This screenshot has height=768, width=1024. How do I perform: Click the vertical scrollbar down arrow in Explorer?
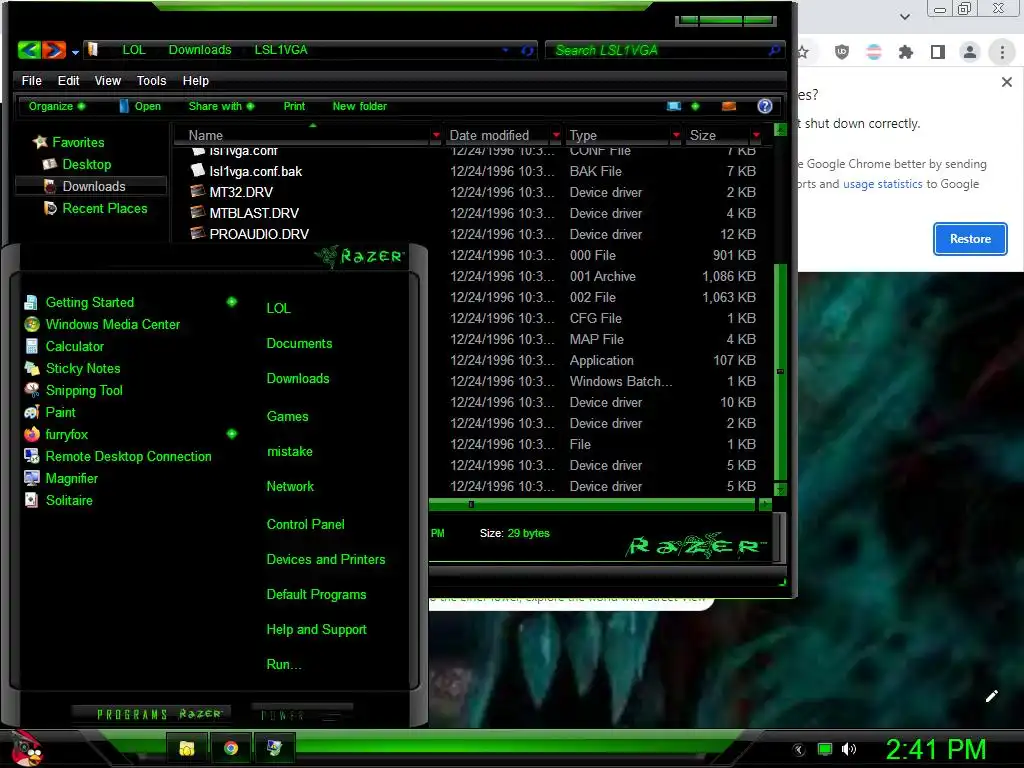(780, 489)
